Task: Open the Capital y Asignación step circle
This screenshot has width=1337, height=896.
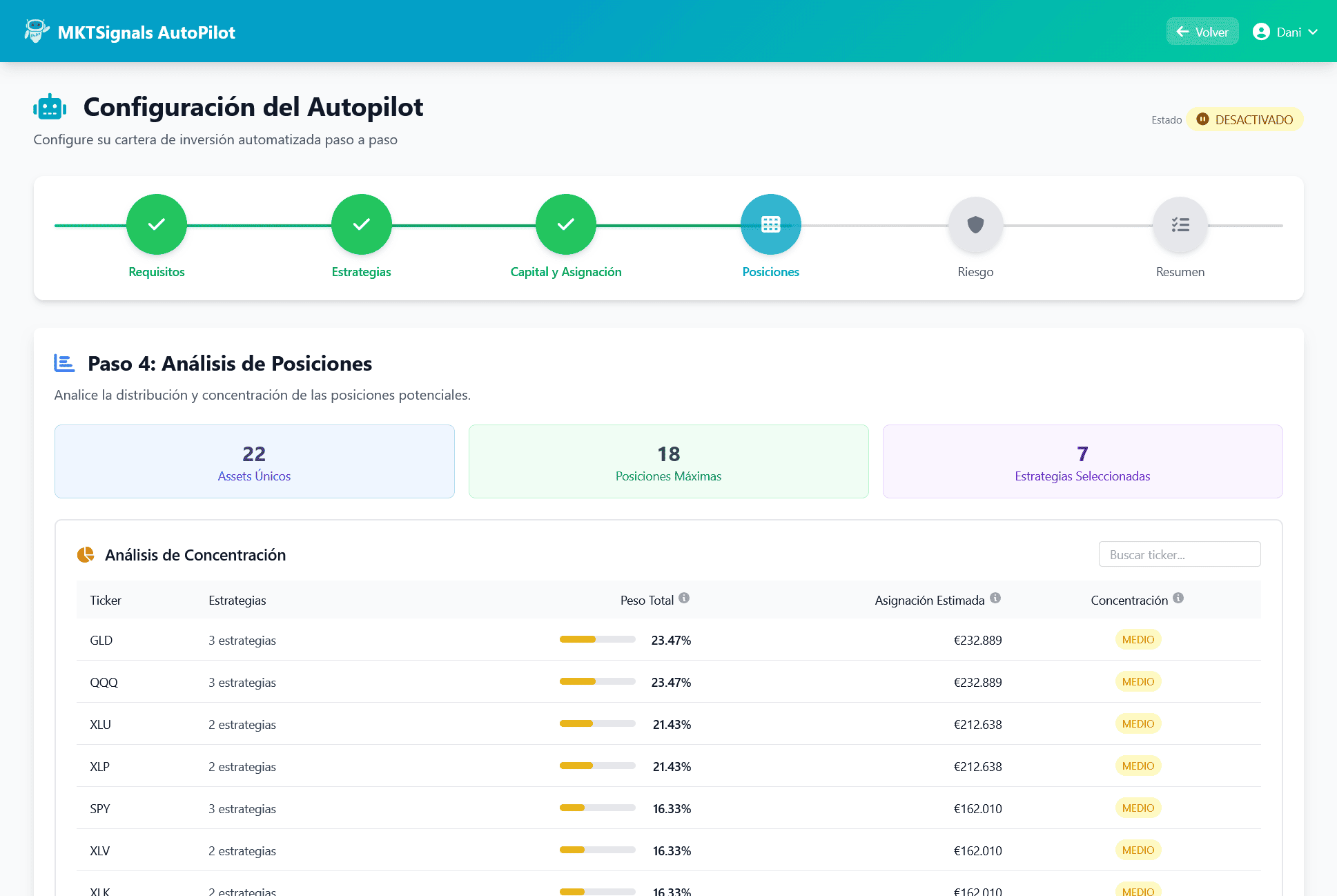Action: pos(565,224)
